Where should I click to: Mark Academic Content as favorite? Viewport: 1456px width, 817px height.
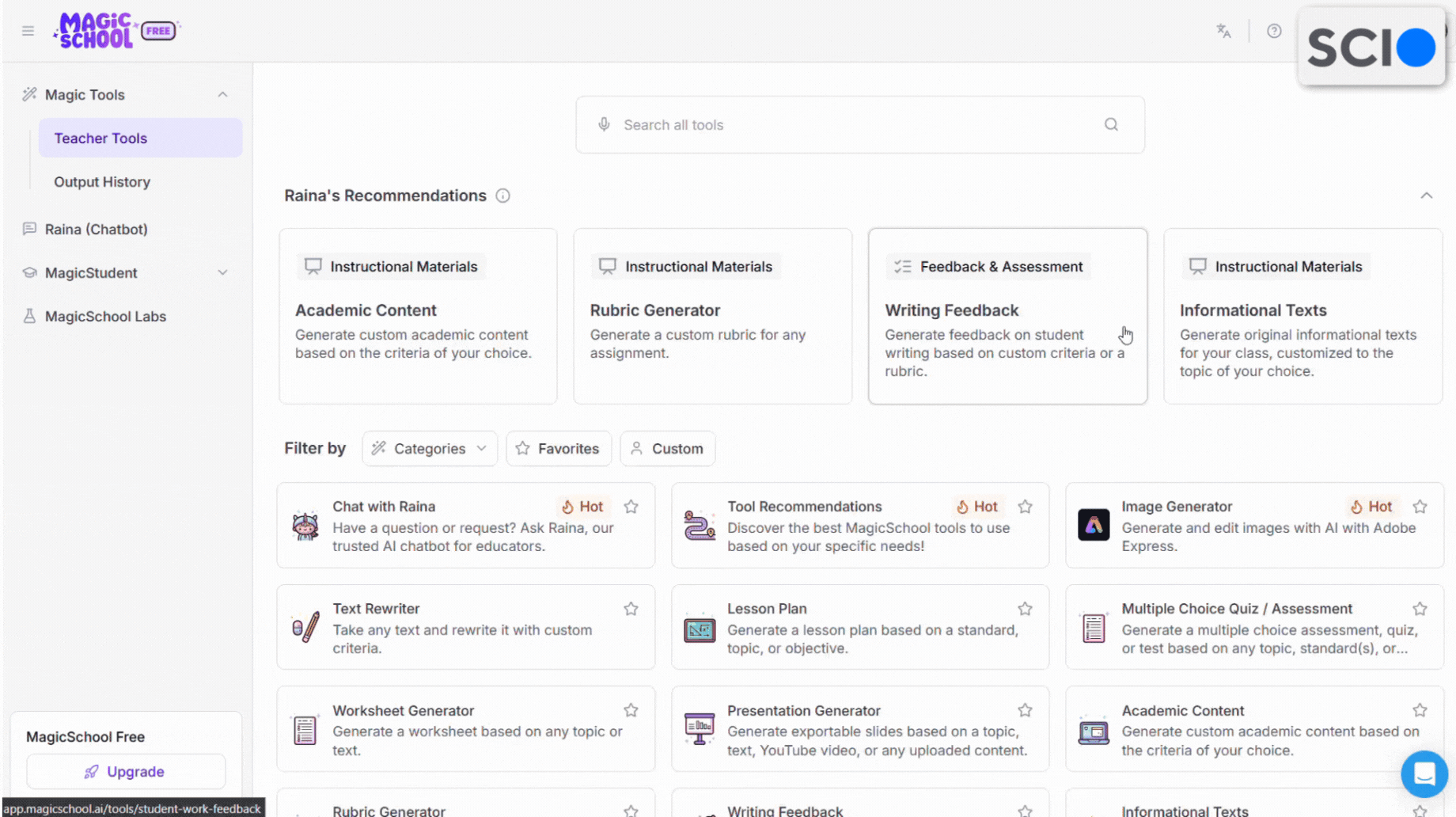(1420, 710)
